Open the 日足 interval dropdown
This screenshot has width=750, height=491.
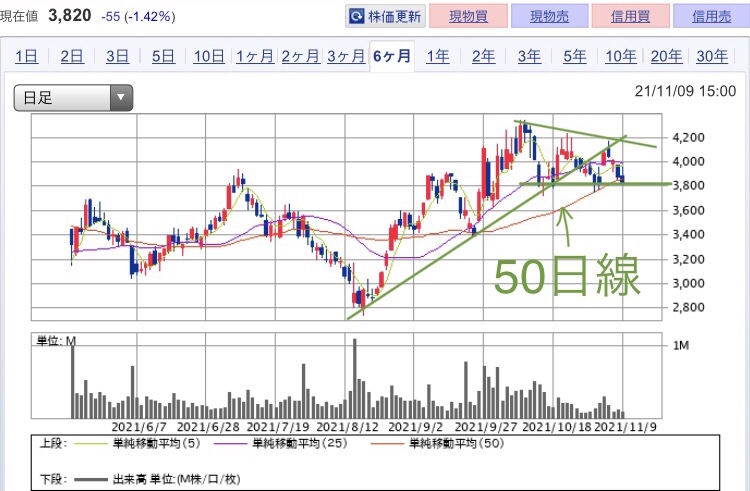click(x=73, y=98)
